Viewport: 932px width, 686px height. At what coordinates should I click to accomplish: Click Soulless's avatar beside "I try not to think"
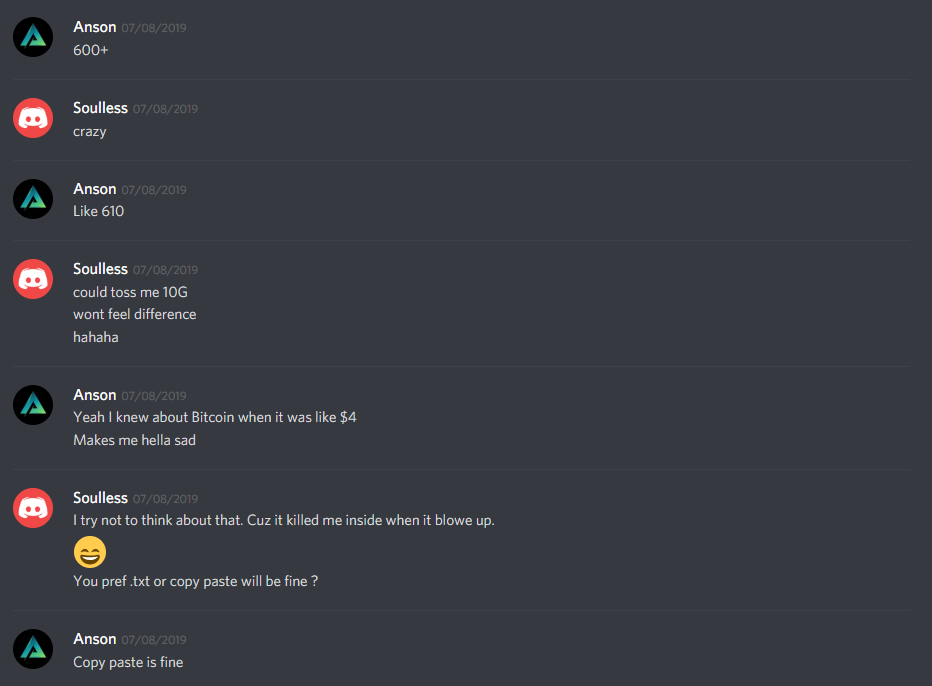[x=33, y=508]
